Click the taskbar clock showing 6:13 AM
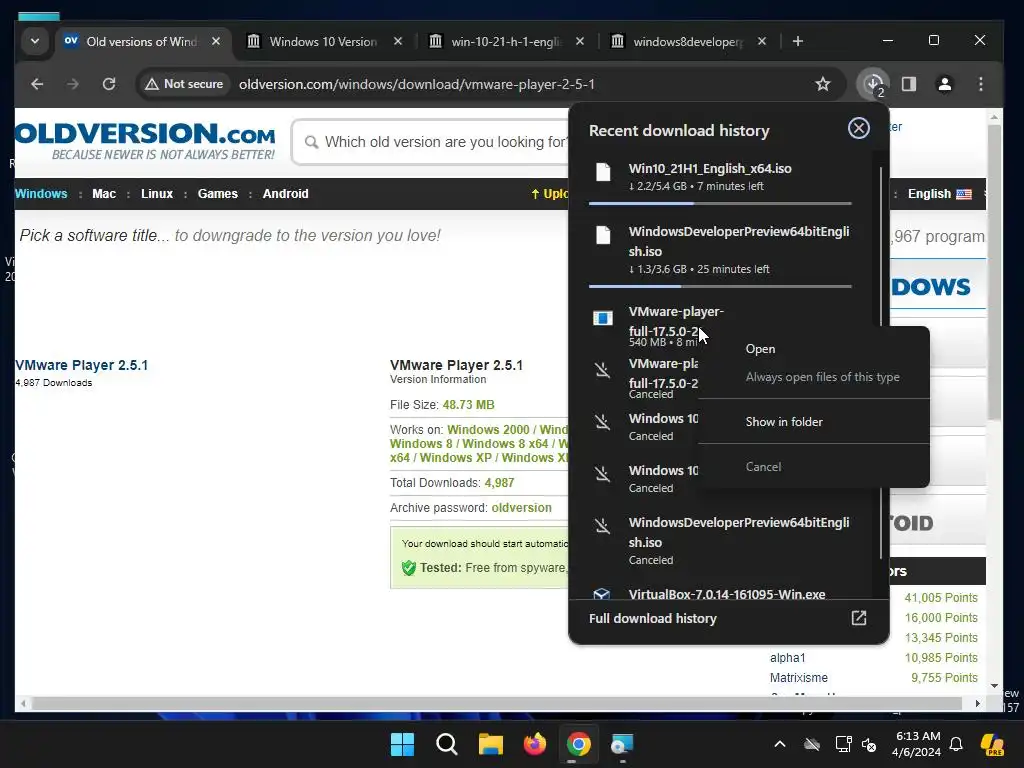Viewport: 1024px width, 768px height. tap(916, 744)
